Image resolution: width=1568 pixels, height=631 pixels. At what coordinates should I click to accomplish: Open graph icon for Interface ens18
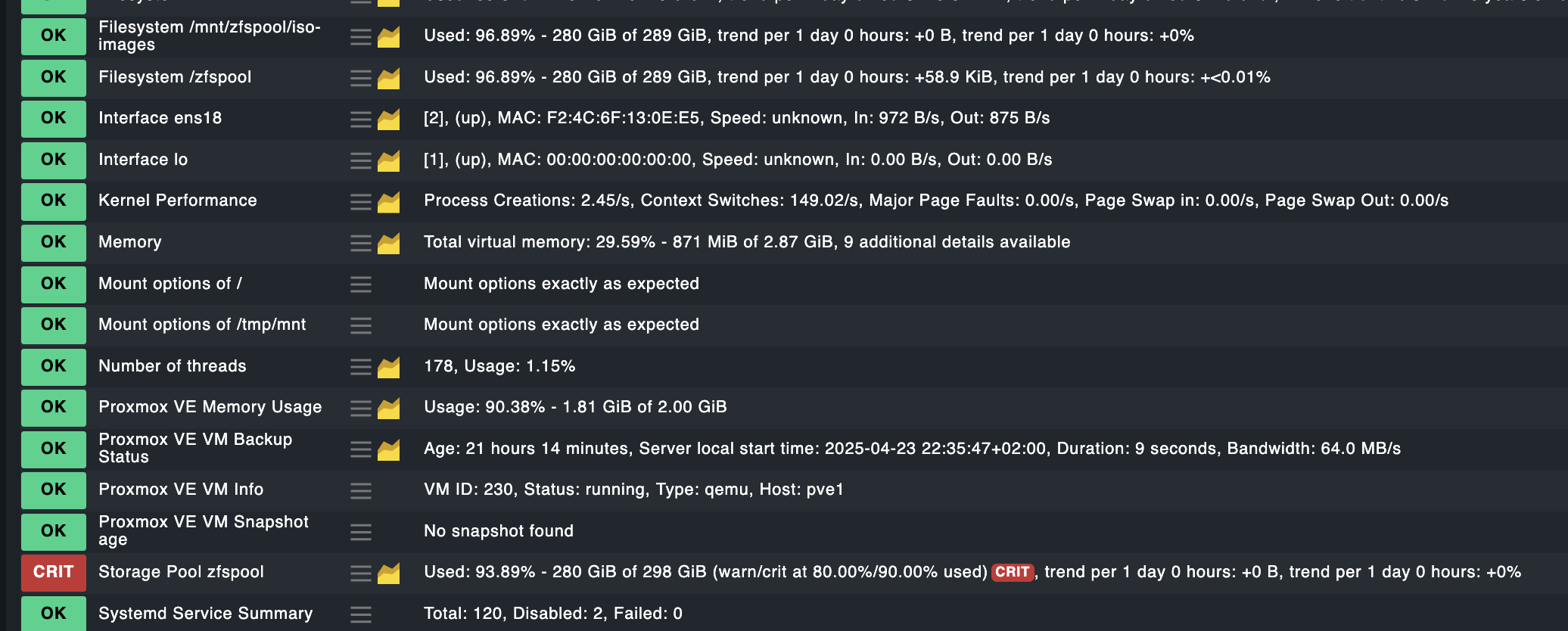pos(389,120)
